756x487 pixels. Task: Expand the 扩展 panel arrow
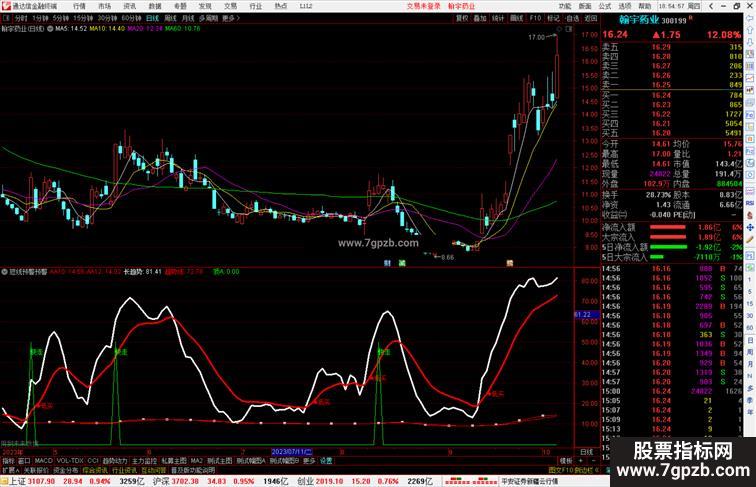(10, 470)
